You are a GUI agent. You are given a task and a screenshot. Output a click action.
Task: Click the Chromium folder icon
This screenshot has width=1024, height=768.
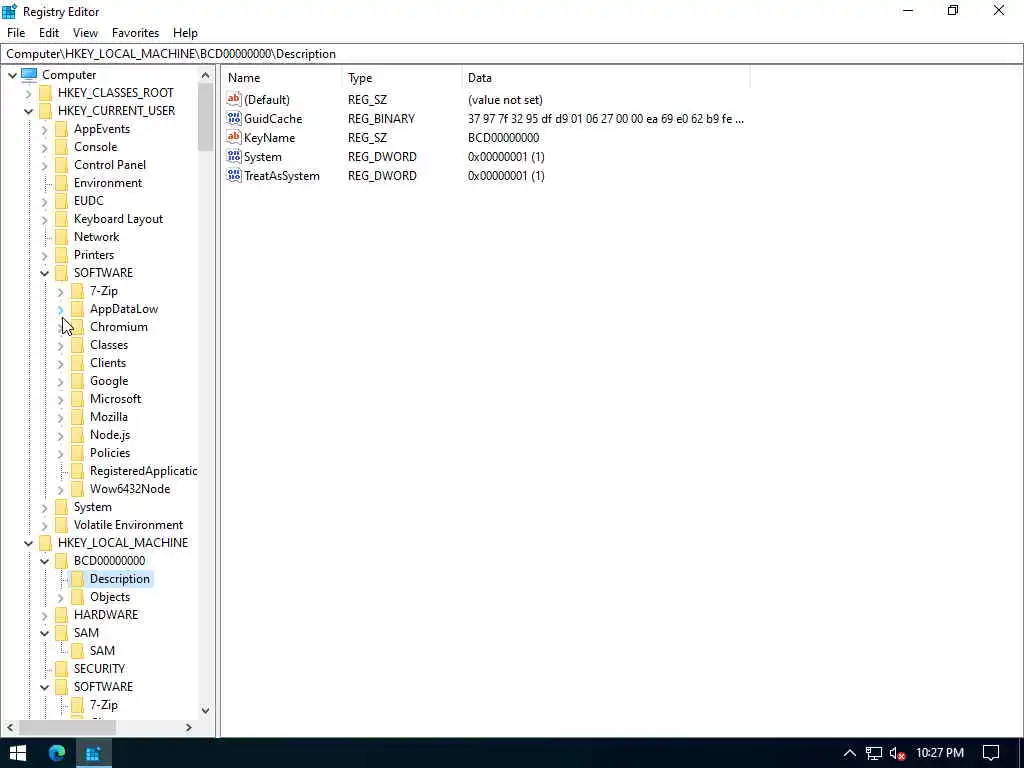pos(77,327)
